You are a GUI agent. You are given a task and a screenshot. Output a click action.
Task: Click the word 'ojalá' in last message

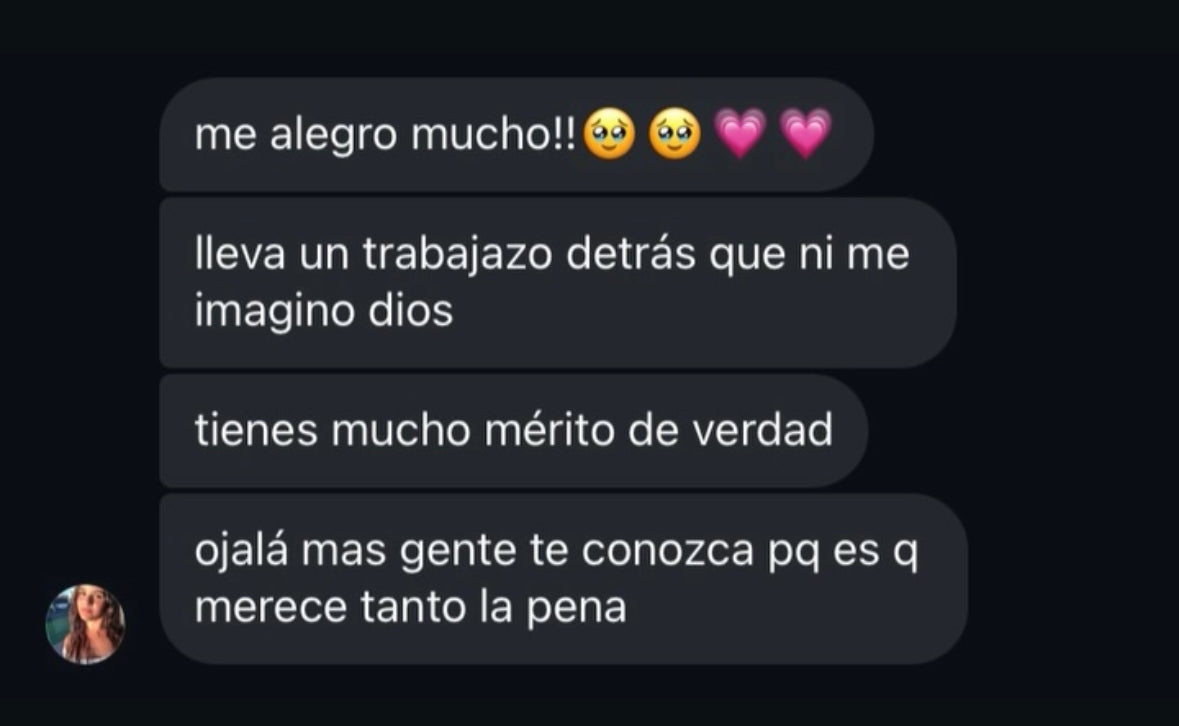coord(241,551)
